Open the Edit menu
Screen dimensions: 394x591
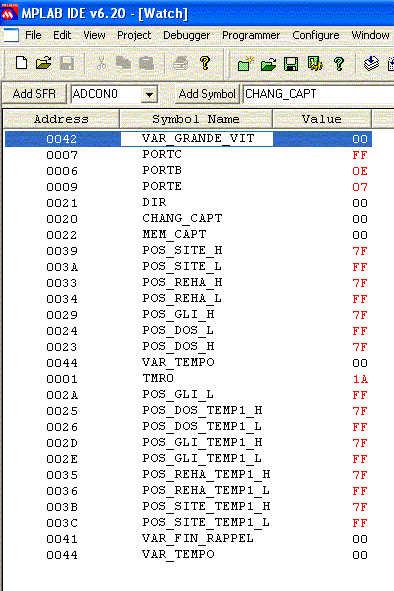pyautogui.click(x=62, y=35)
